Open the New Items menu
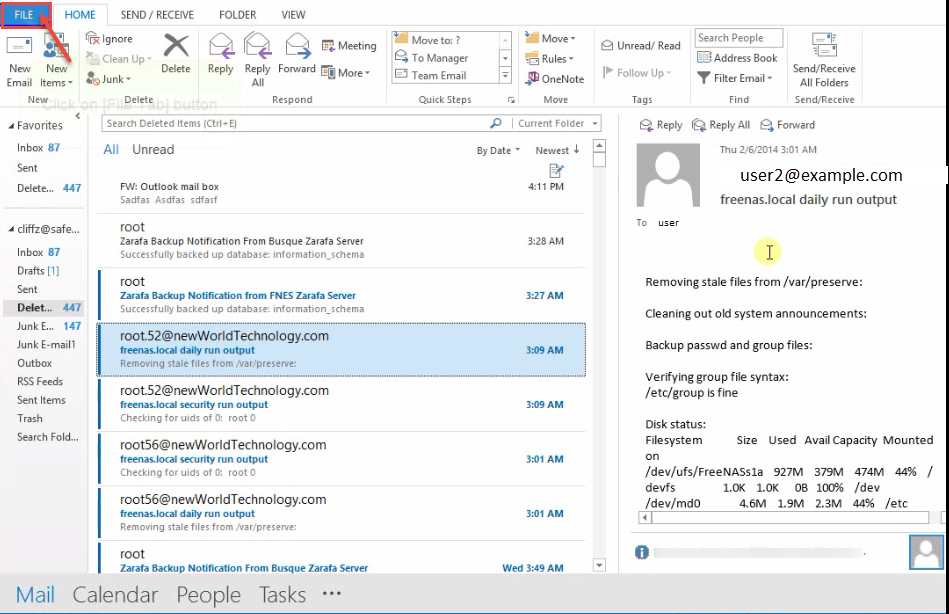Screen dimensions: 949x614 pyautogui.click(x=56, y=61)
